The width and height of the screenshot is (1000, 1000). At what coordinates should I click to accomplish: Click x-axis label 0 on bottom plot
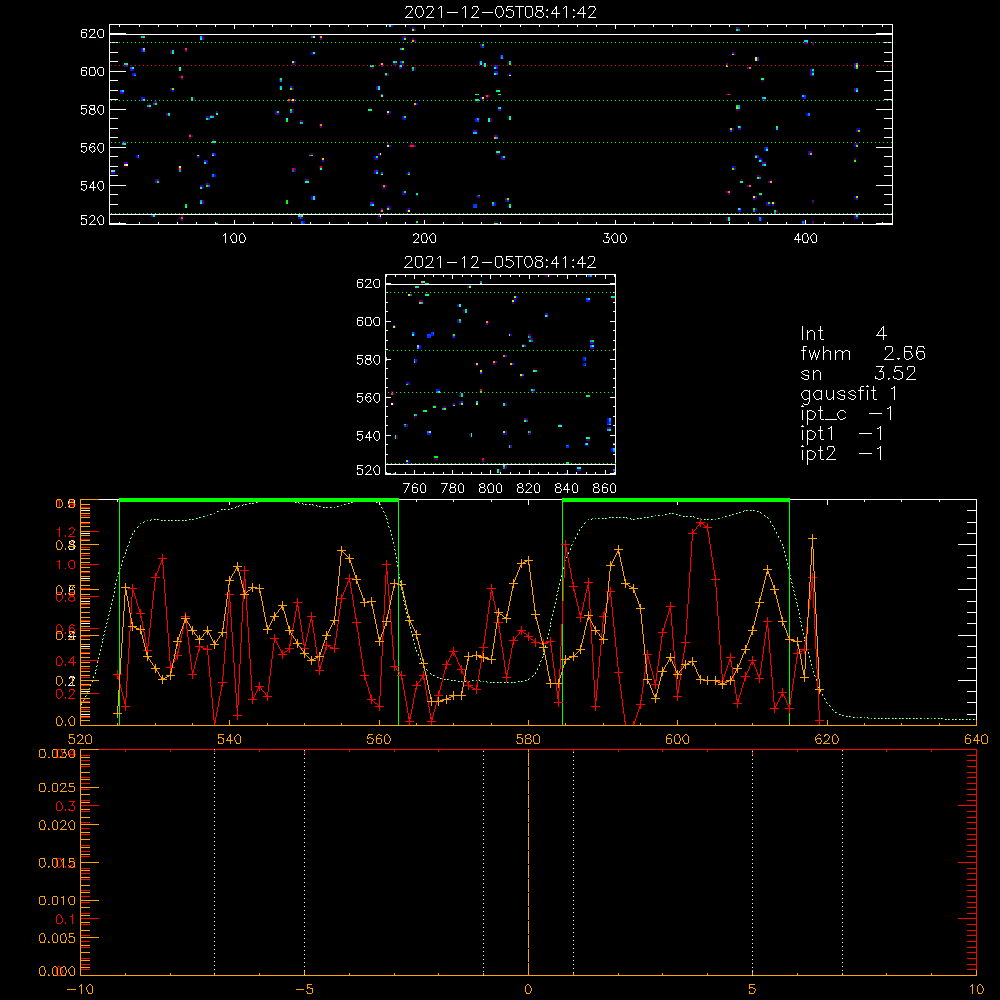point(528,990)
